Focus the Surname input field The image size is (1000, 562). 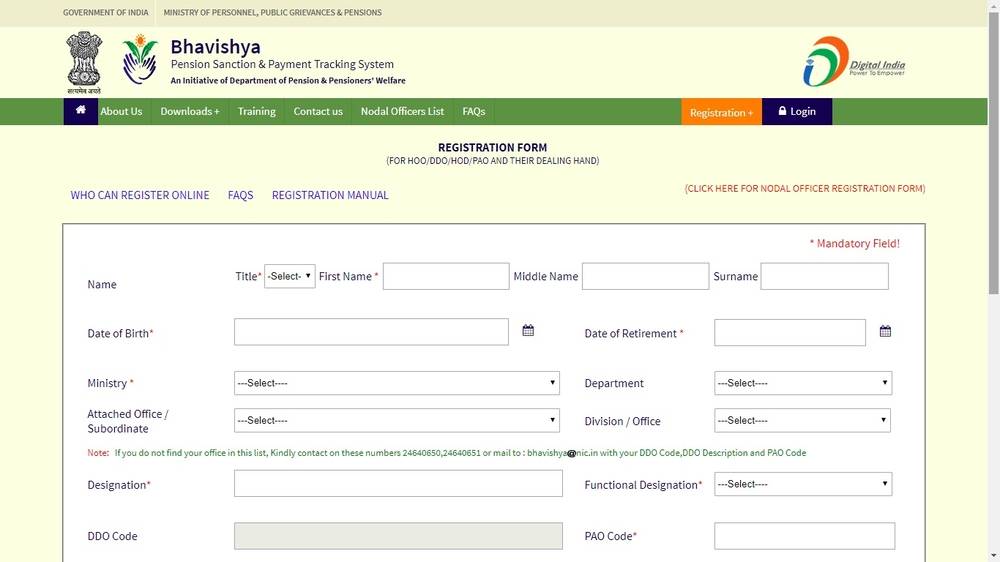tap(825, 276)
